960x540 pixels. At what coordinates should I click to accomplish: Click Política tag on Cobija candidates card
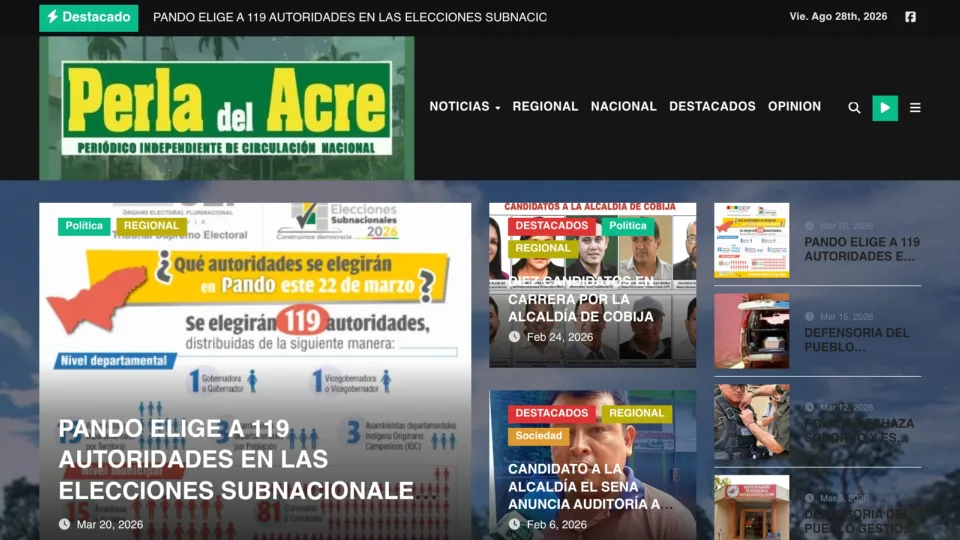[x=628, y=226]
